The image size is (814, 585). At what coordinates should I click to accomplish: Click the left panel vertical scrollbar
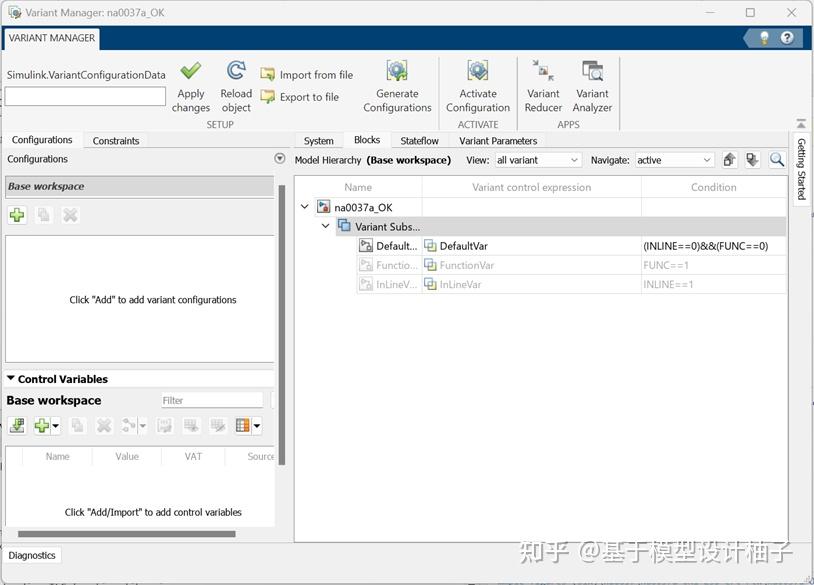pos(282,325)
